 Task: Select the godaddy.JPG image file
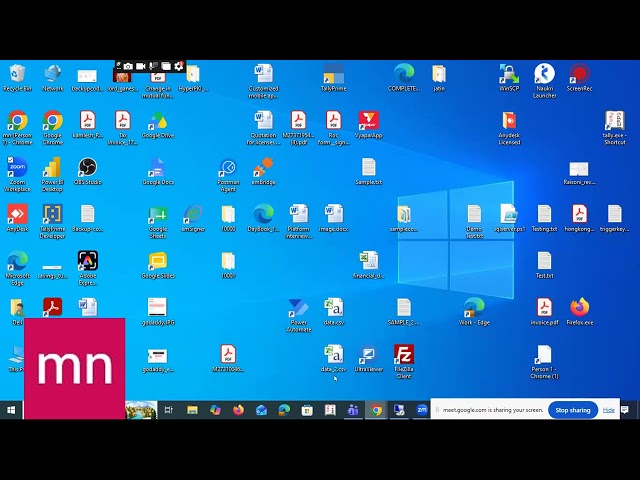(x=158, y=311)
